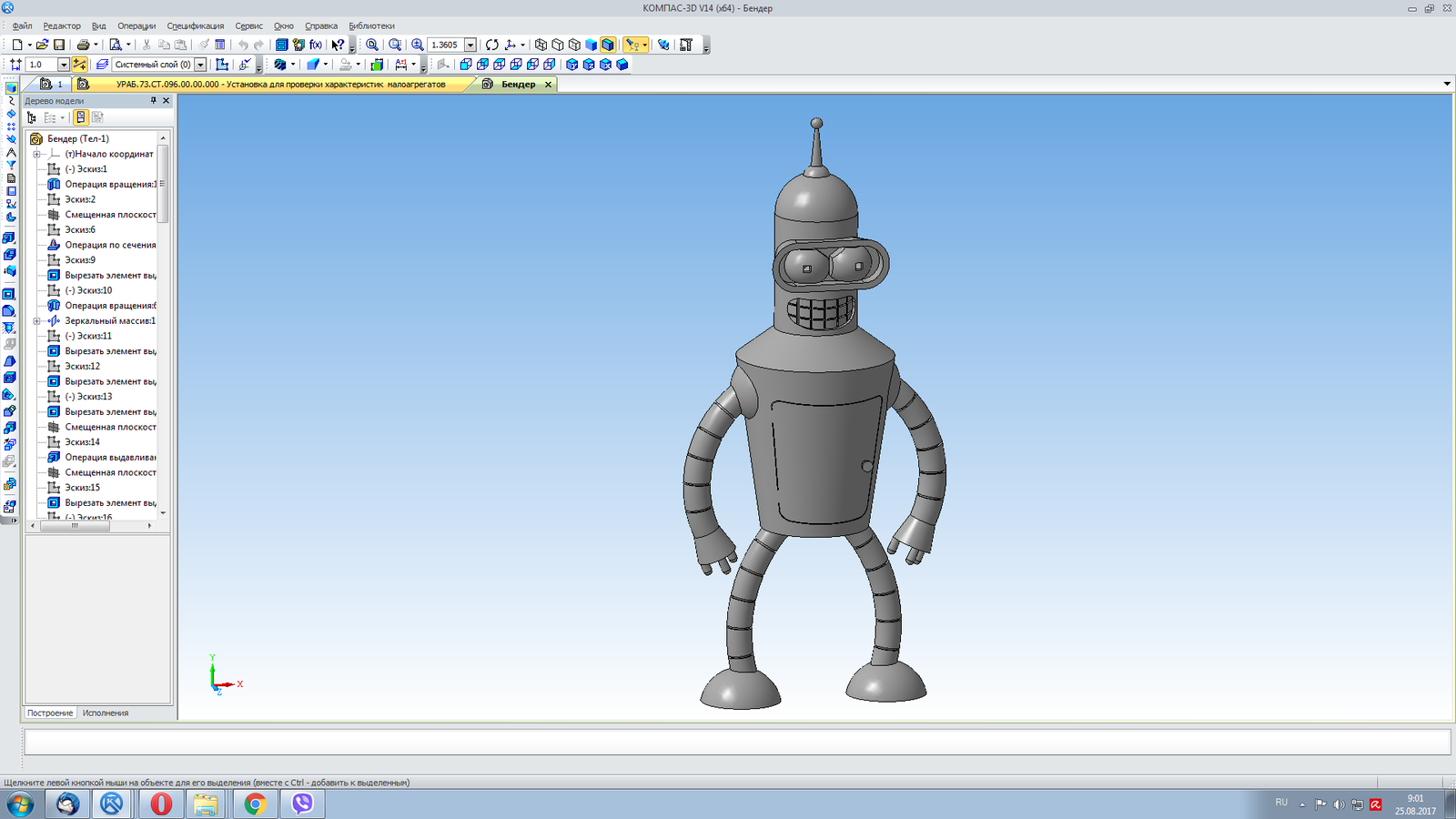1456x819 pixels.
Task: Open the Файл menu
Action: (22, 25)
